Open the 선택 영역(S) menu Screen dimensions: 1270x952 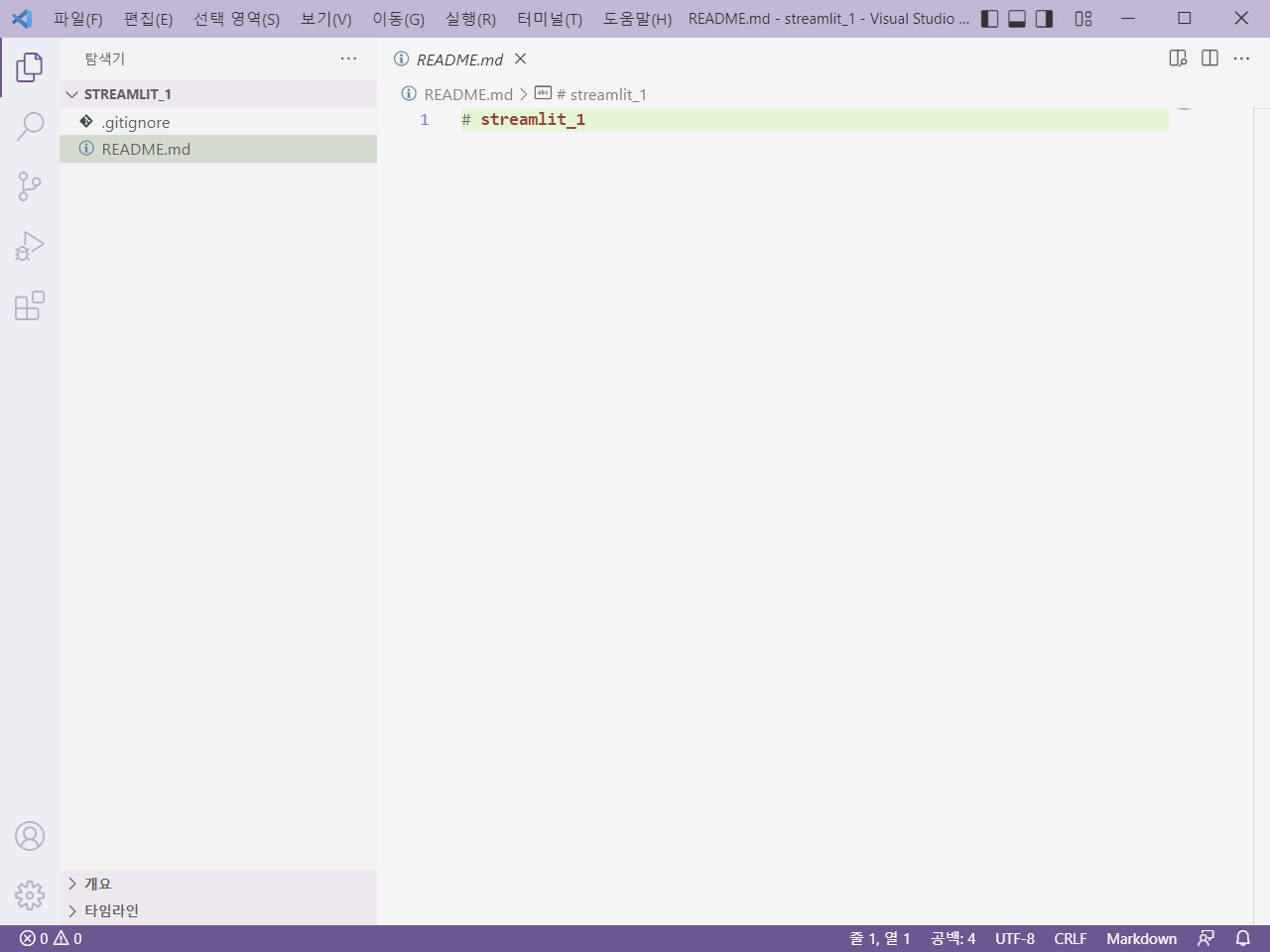236,19
